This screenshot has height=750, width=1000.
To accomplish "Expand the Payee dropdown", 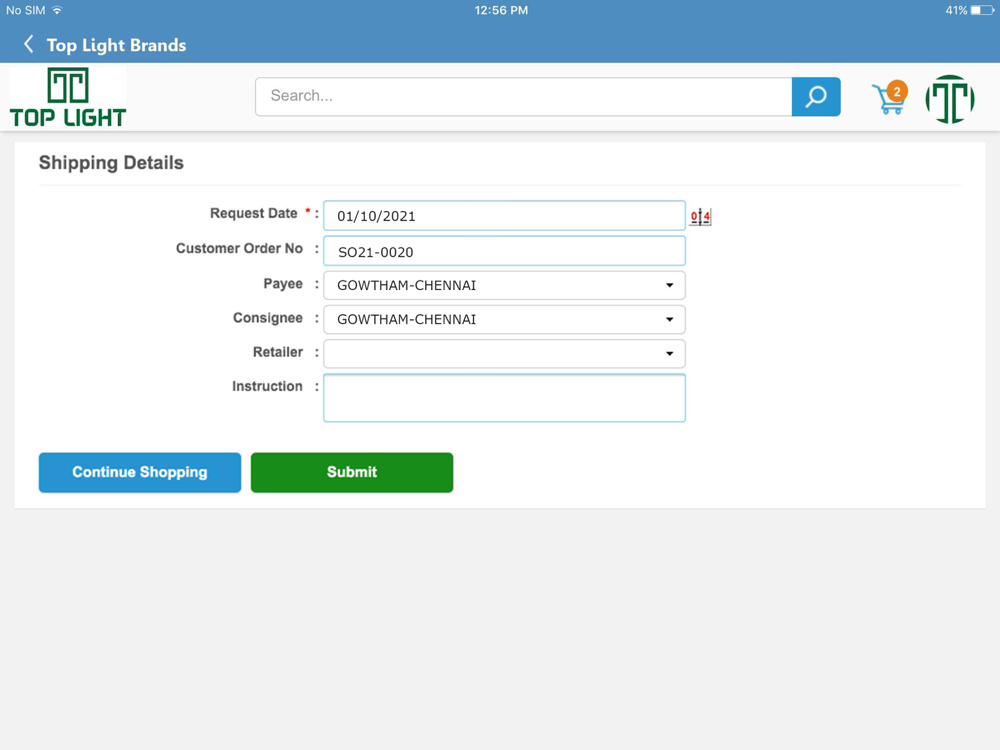I will coord(504,285).
